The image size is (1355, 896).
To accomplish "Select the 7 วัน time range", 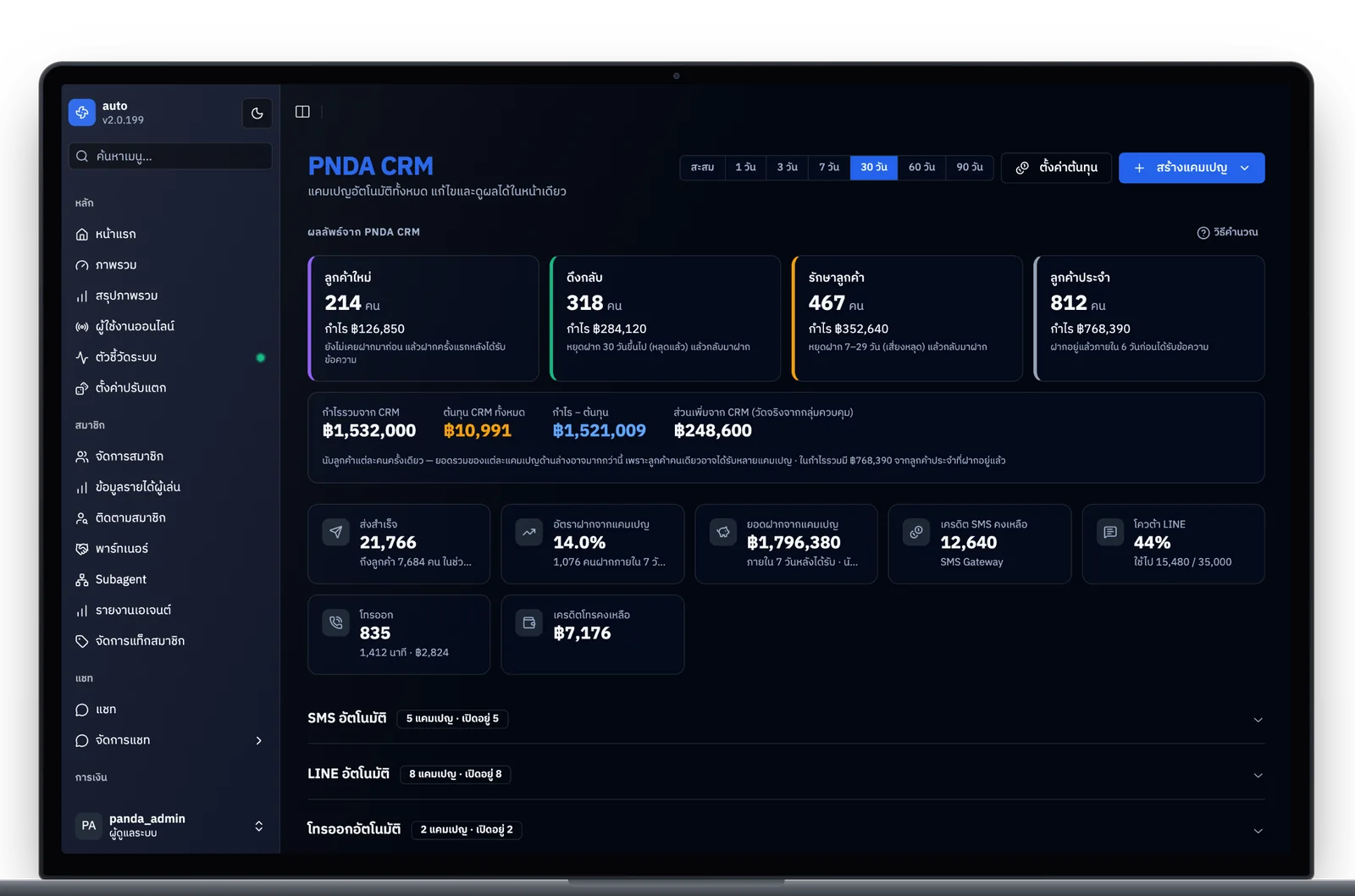I will (x=829, y=168).
